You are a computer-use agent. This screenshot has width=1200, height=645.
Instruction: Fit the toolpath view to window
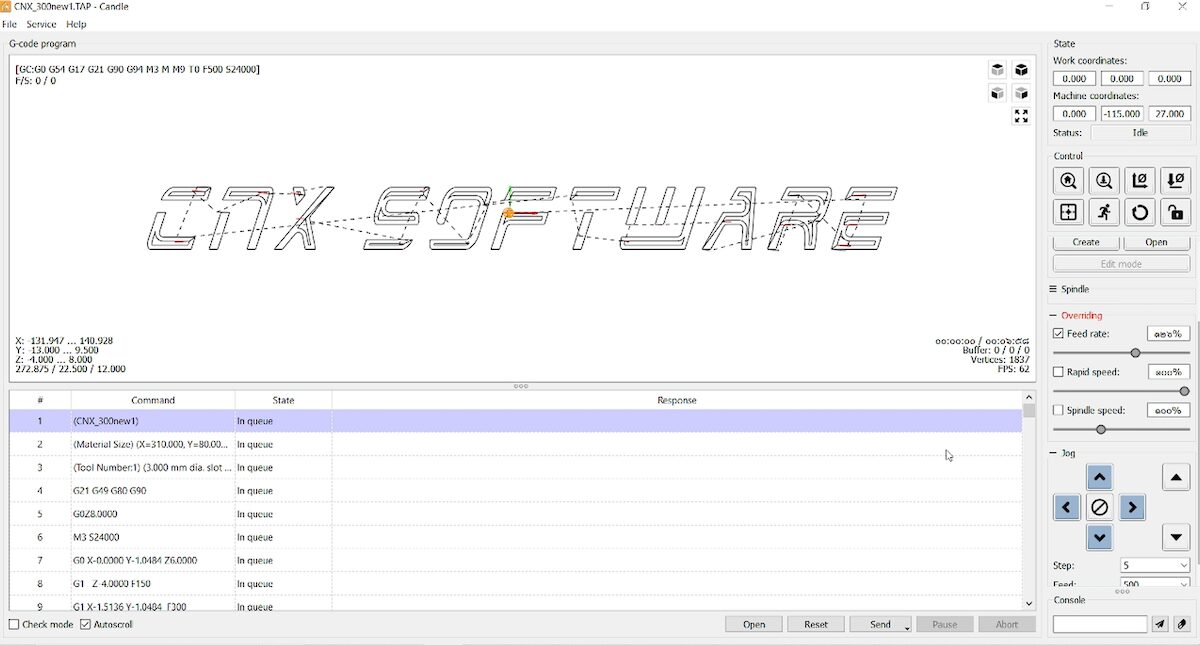[x=1021, y=117]
